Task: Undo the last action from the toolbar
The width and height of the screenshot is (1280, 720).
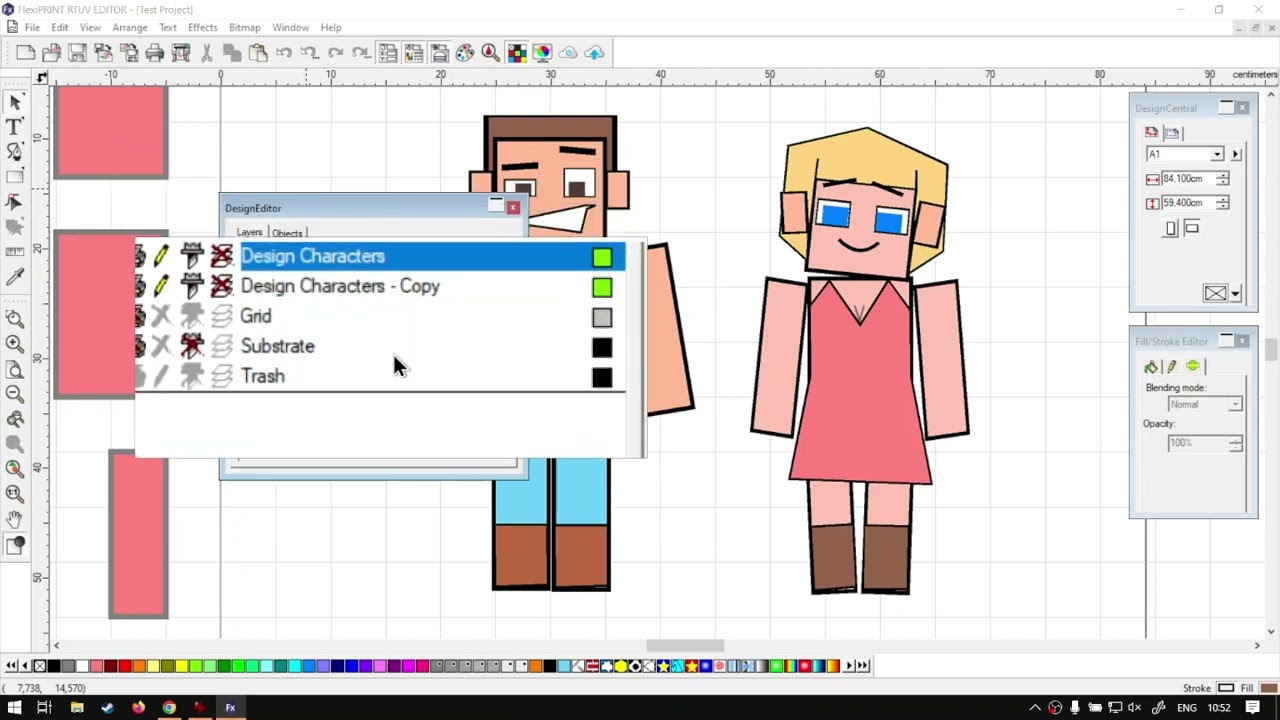Action: point(284,53)
